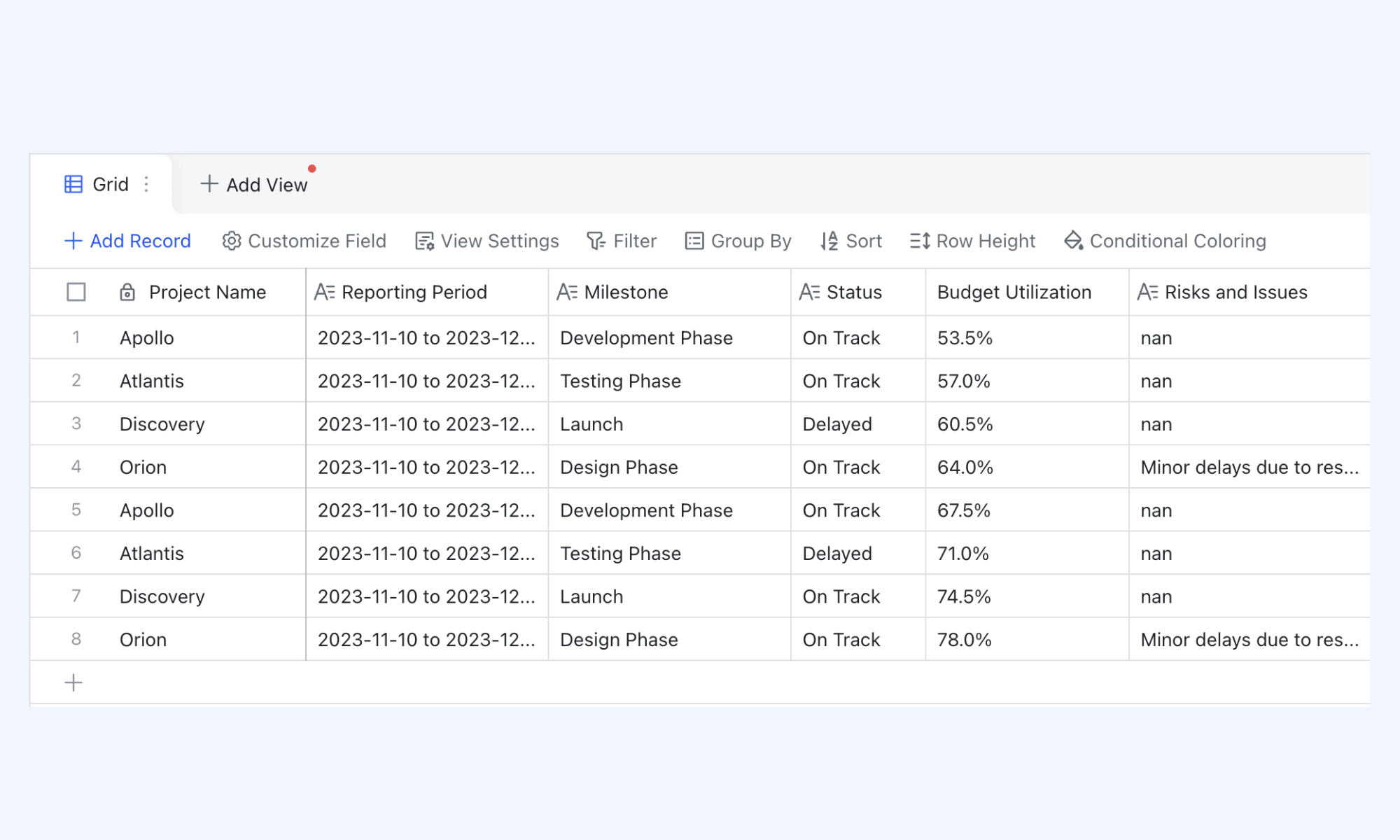This screenshot has width=1400, height=840.
Task: Open the Row Height option
Action: pyautogui.click(x=972, y=241)
